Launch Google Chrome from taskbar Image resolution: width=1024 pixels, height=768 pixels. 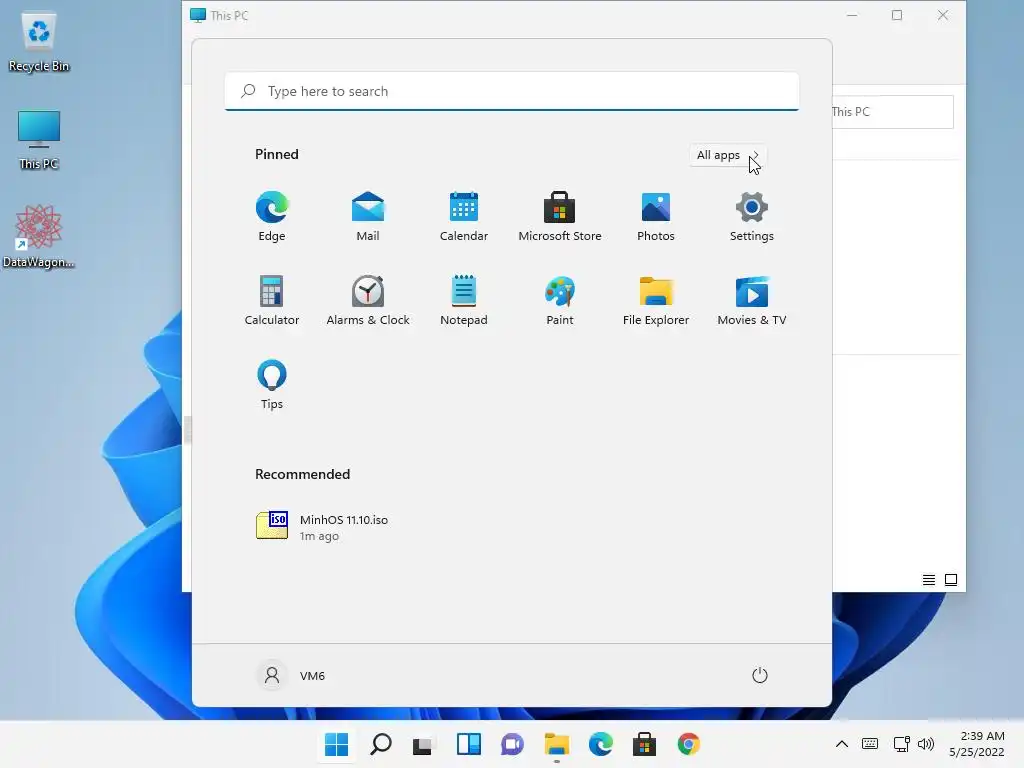688,744
